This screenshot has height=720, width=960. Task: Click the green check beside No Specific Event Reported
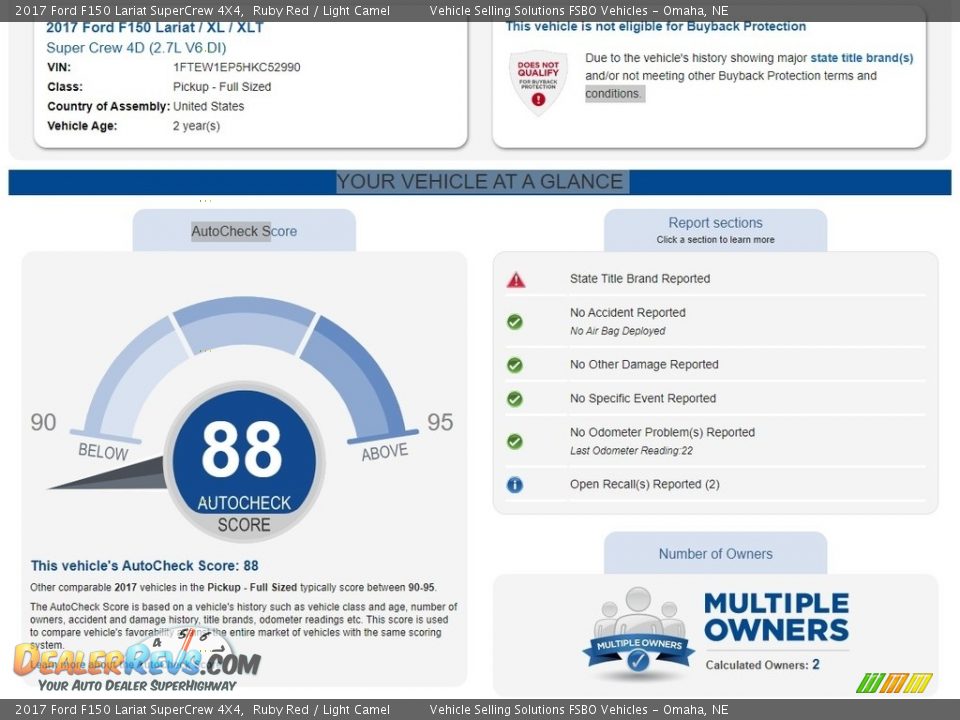pyautogui.click(x=515, y=399)
